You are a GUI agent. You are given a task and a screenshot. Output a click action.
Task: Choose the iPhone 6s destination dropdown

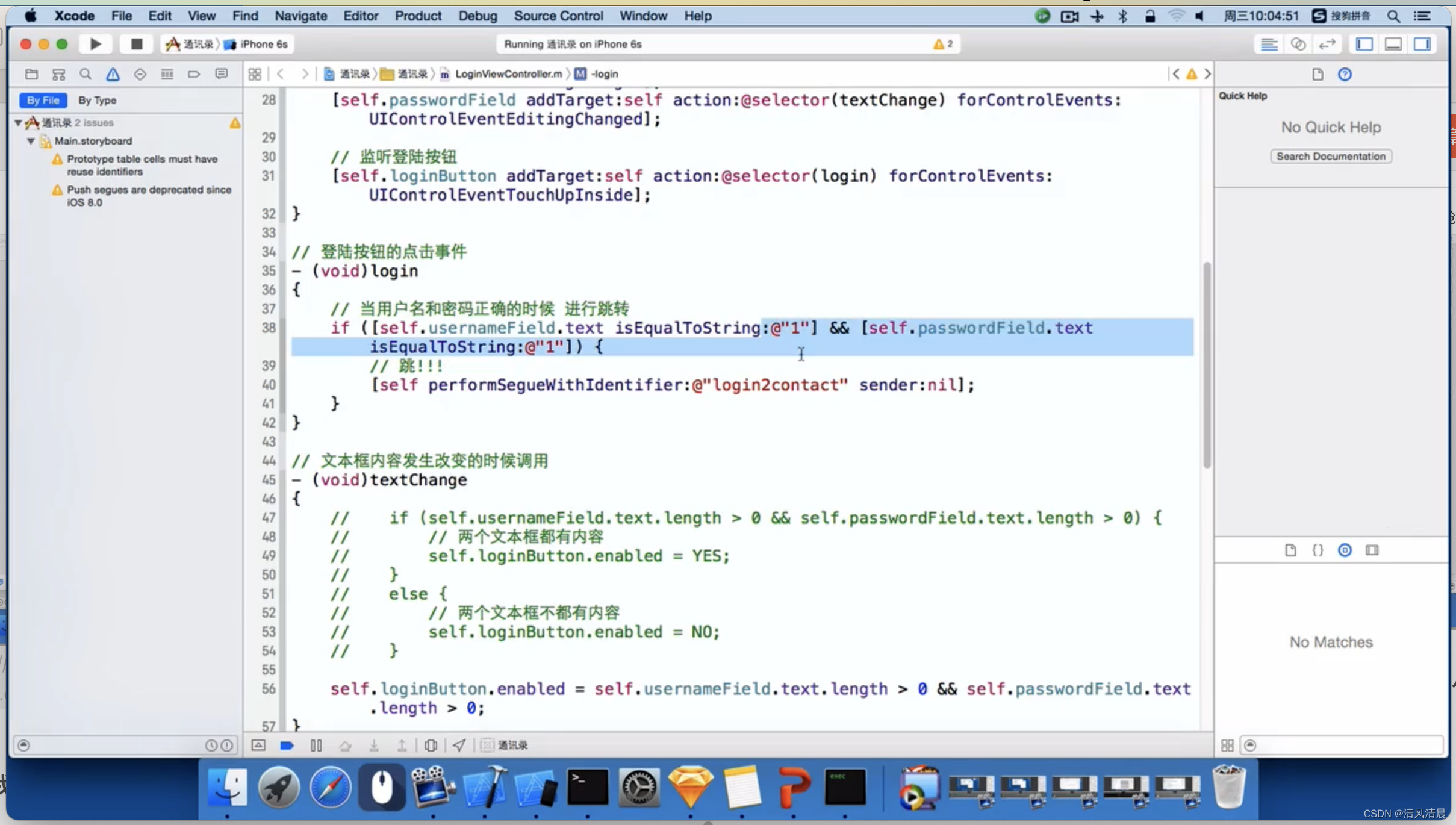257,44
